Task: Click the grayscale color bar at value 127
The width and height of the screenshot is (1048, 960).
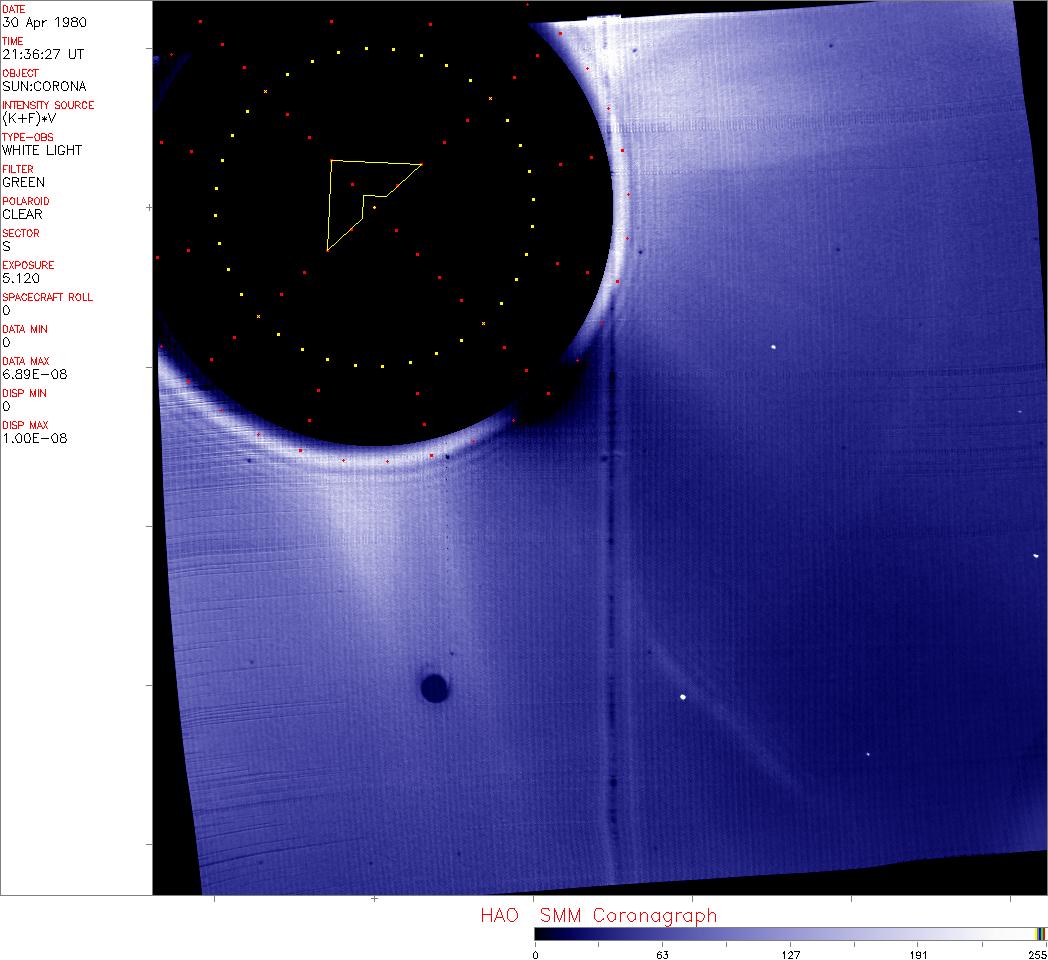Action: [x=790, y=933]
